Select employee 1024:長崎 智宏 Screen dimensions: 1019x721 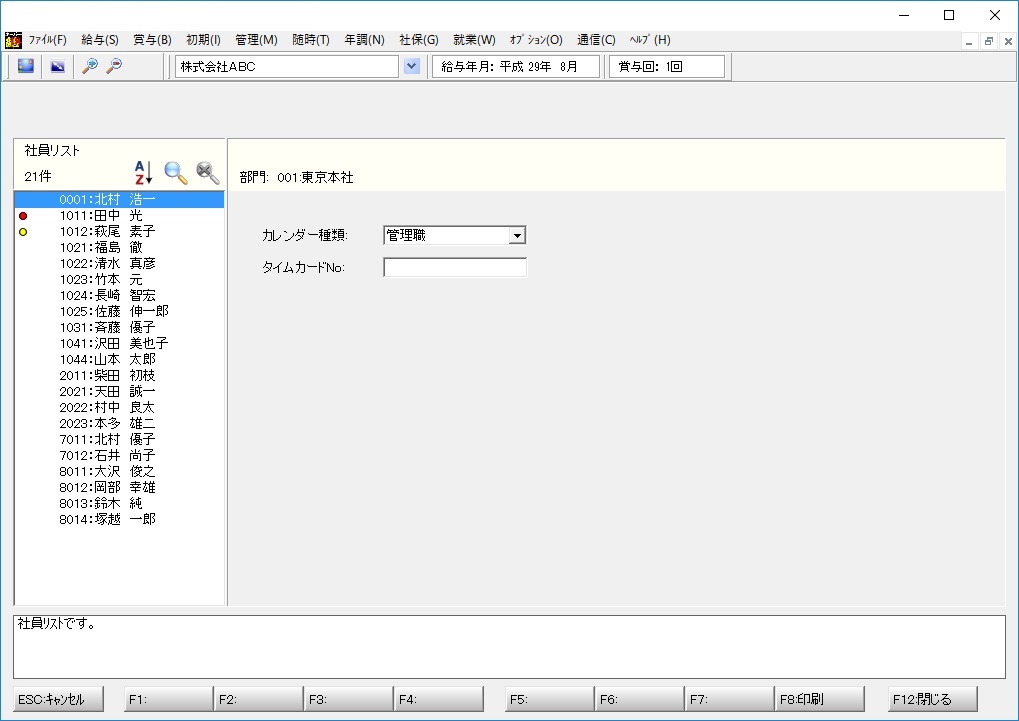coord(120,296)
